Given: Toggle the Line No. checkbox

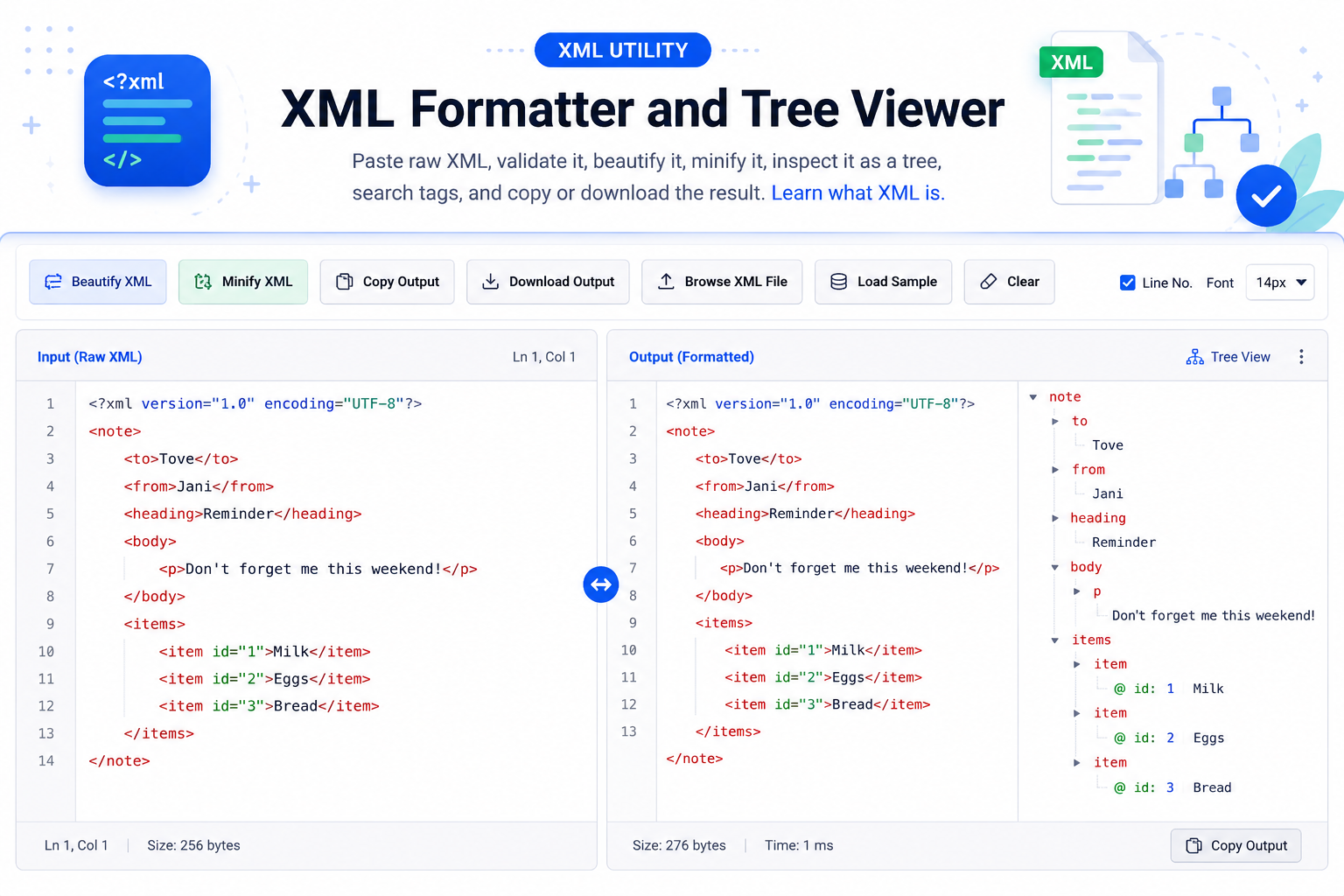Looking at the screenshot, I should click(x=1128, y=283).
